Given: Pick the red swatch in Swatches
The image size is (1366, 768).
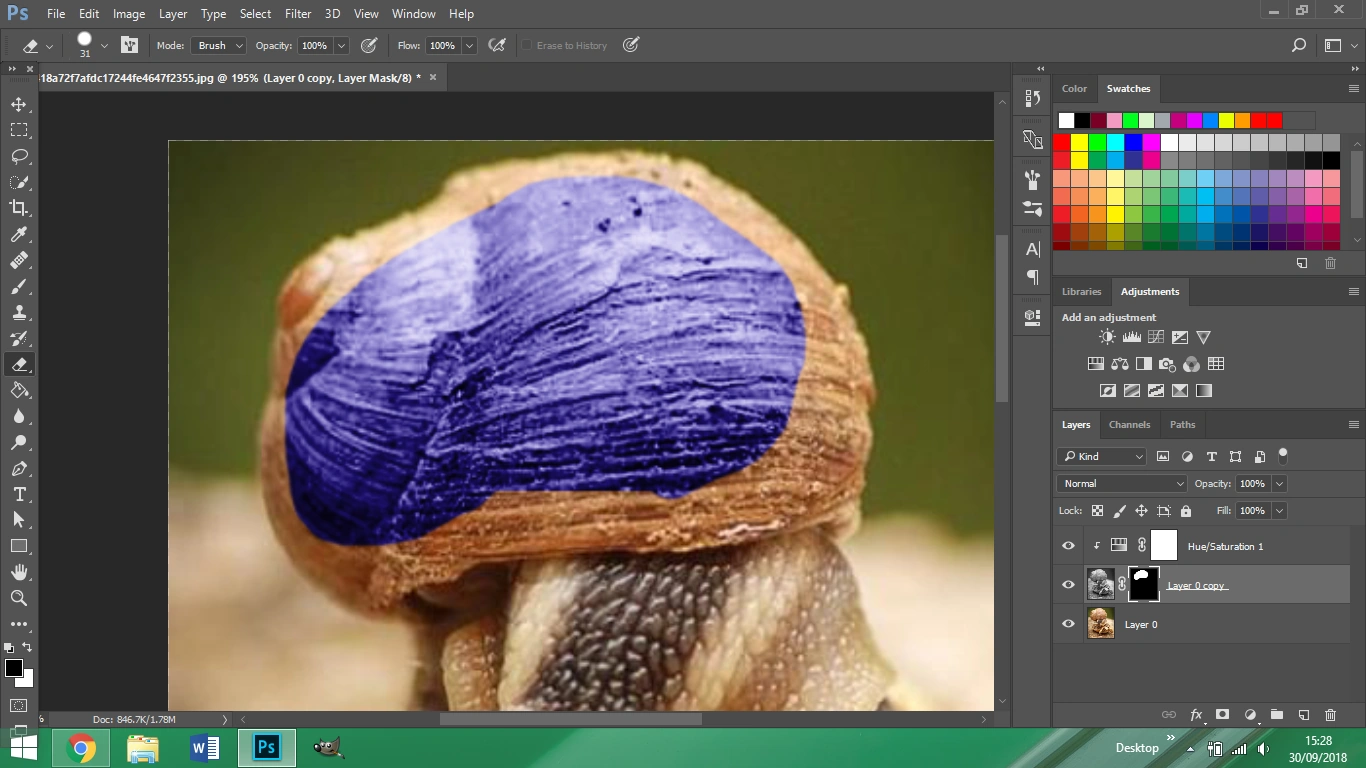Looking at the screenshot, I should point(1062,142).
